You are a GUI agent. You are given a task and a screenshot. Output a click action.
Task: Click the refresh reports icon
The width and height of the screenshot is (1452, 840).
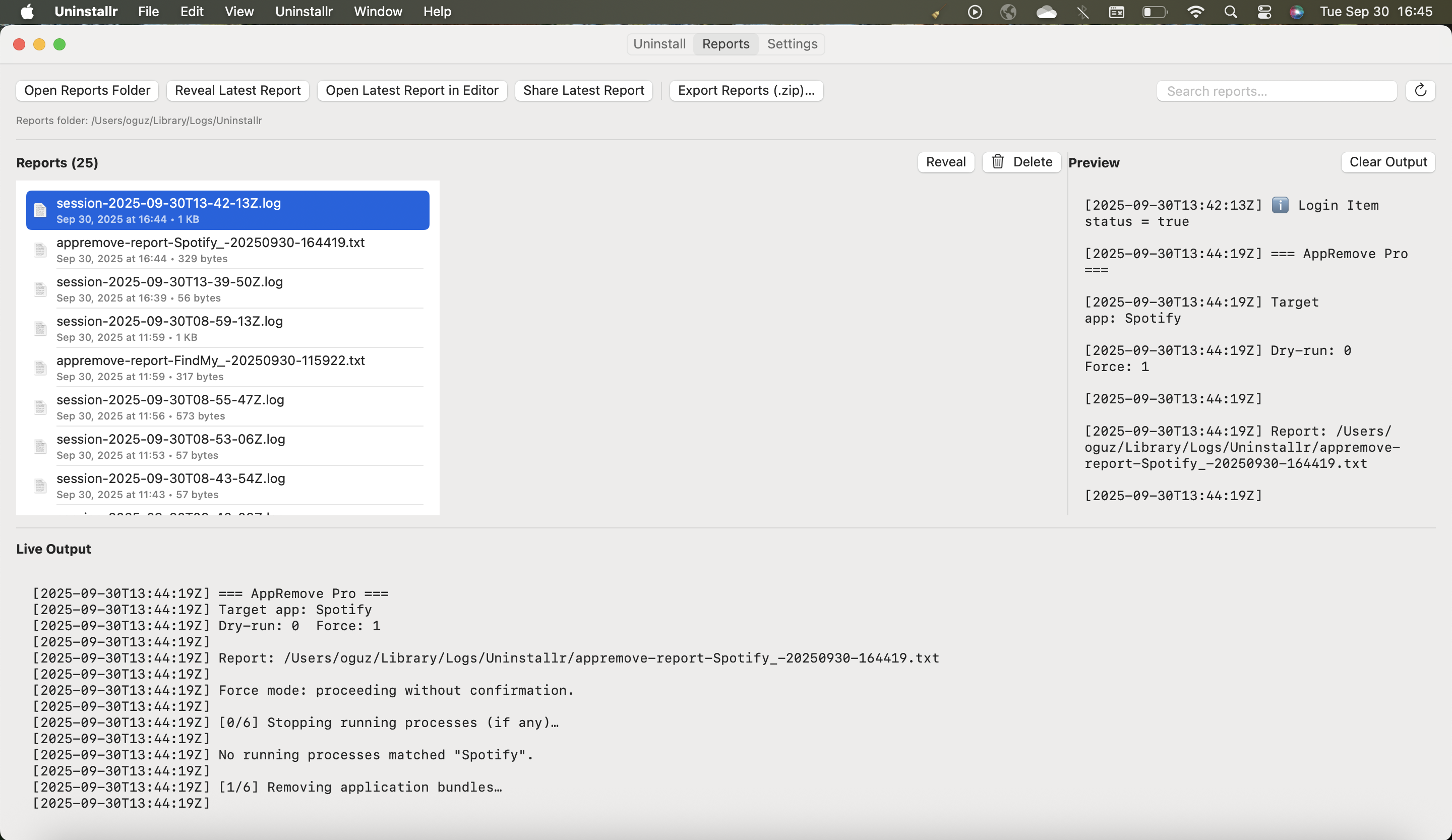(1420, 90)
